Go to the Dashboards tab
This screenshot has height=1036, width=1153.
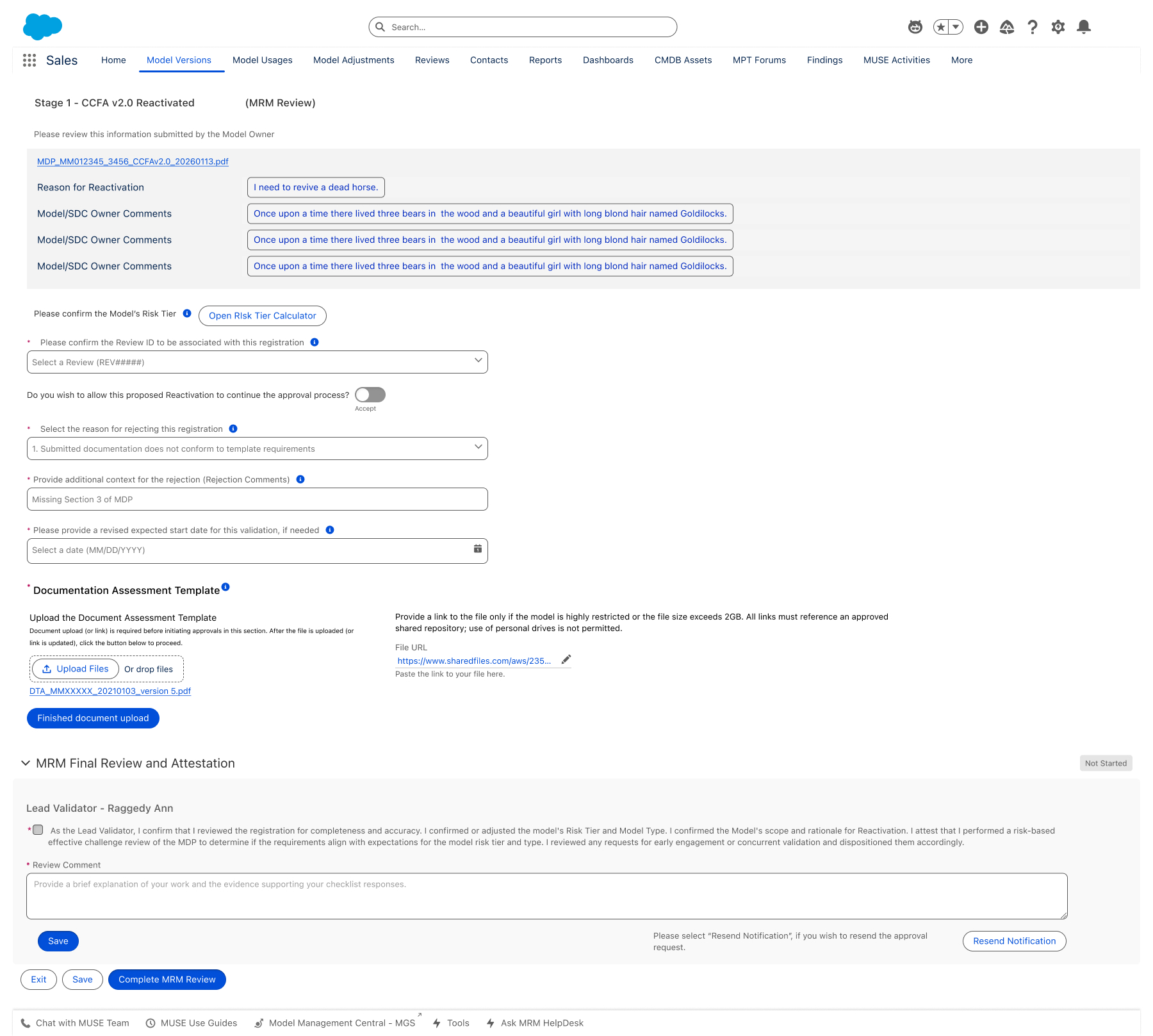point(608,60)
